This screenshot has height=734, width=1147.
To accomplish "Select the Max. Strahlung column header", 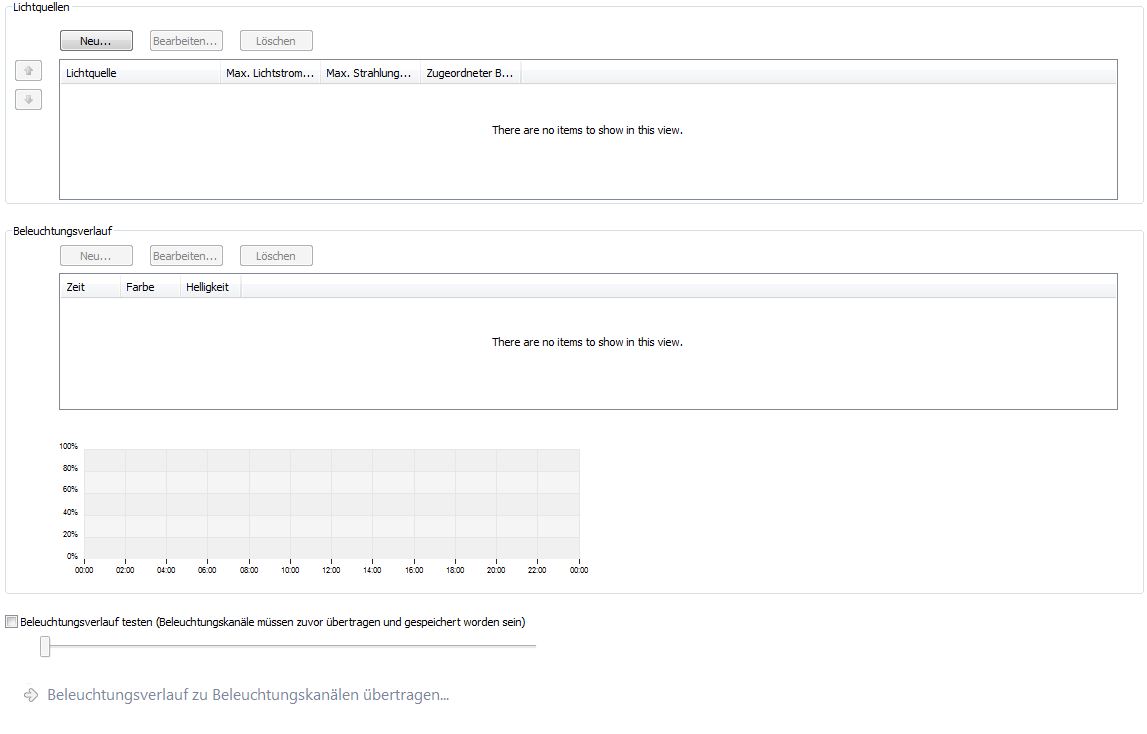I will click(370, 73).
